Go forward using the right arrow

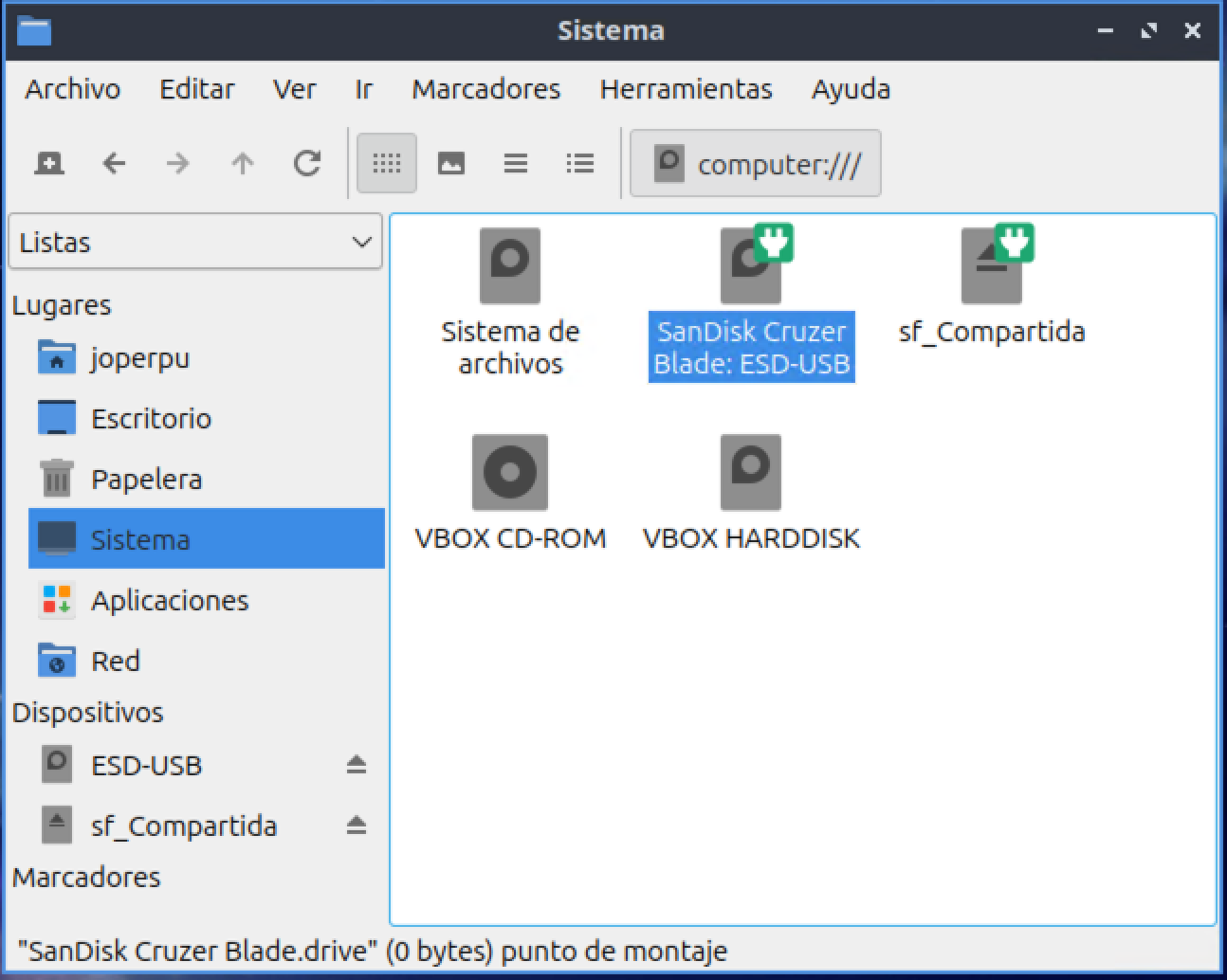[178, 164]
